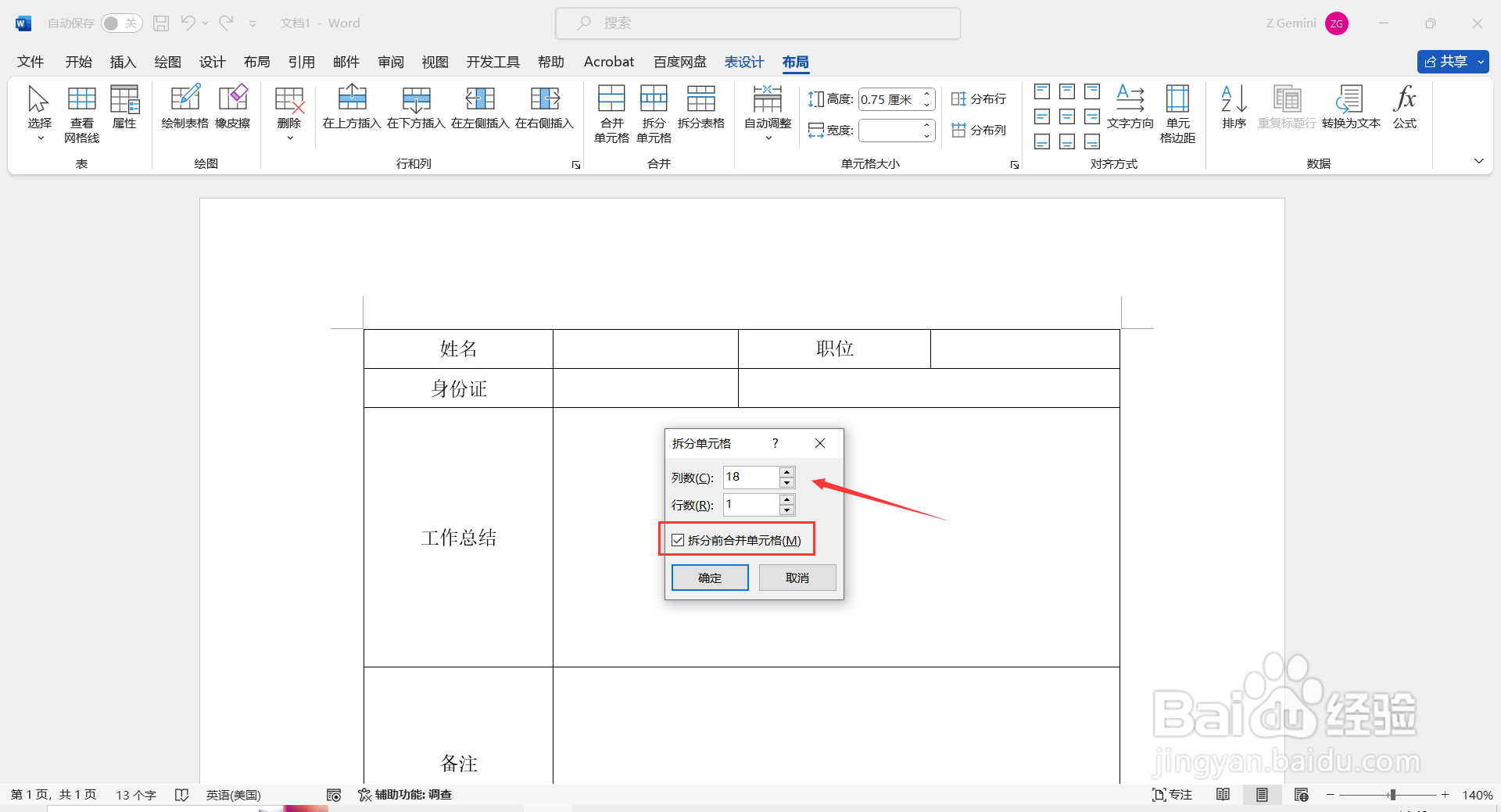
Task: Click the Split Table icon (拆分表格)
Action: [701, 109]
